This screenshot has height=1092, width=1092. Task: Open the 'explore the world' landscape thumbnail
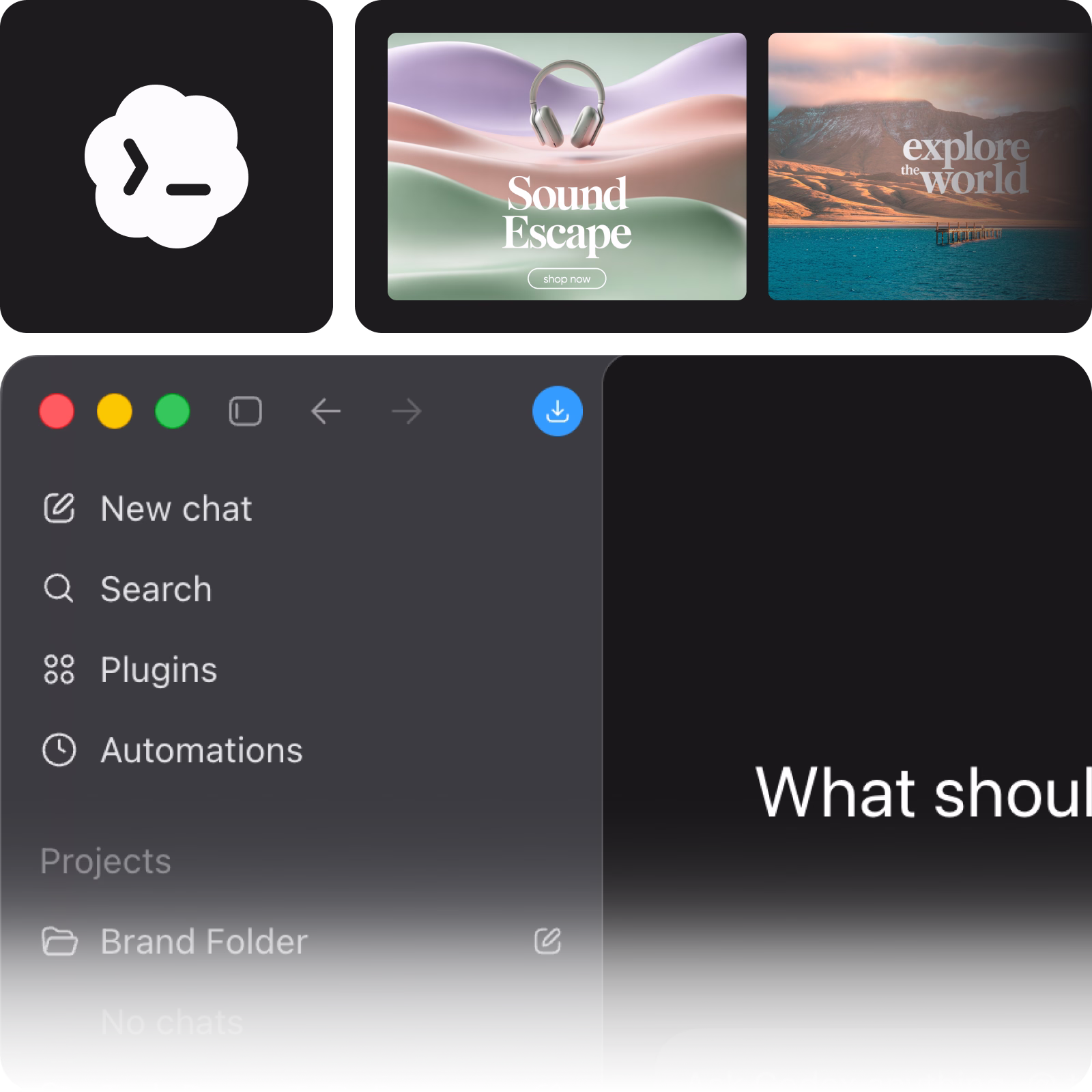pyautogui.click(x=930, y=167)
